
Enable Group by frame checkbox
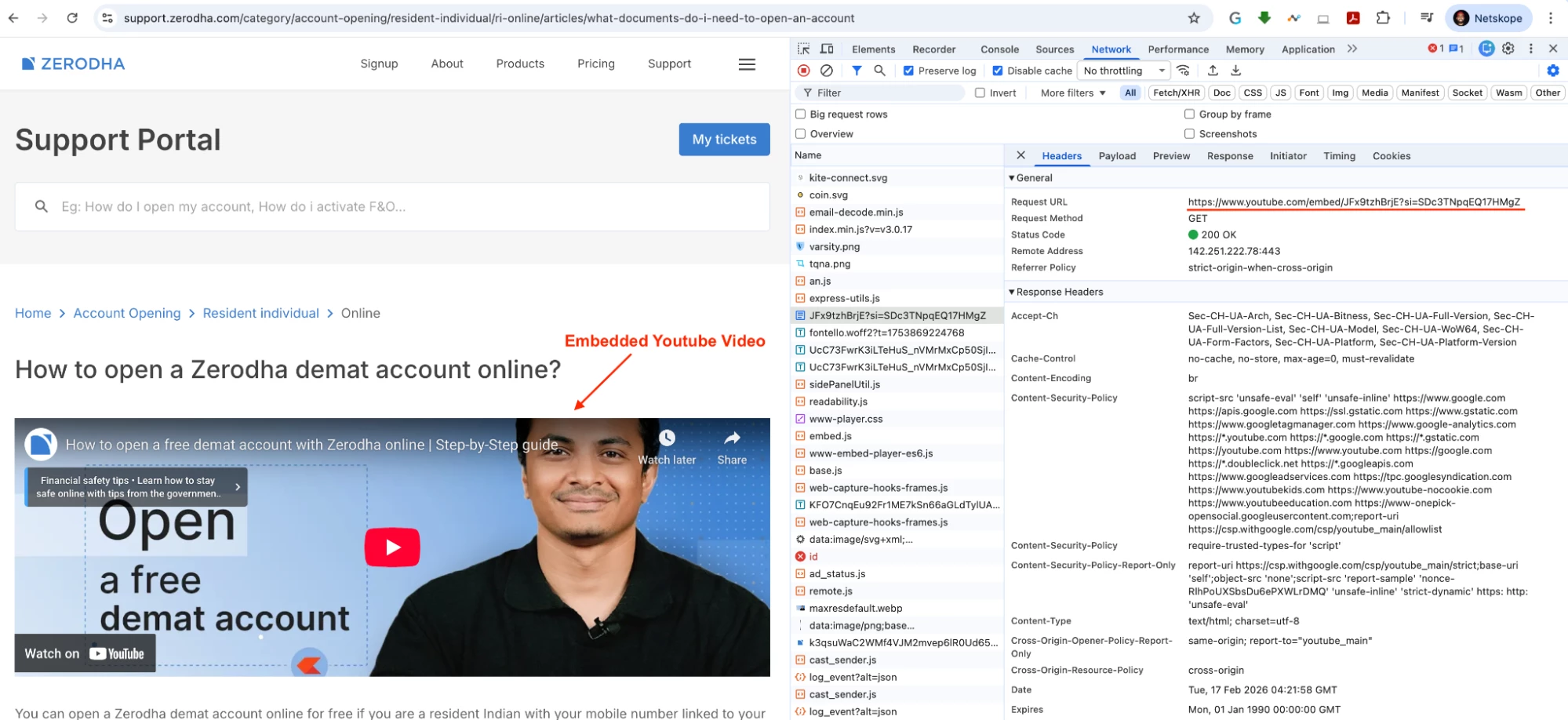click(1190, 115)
